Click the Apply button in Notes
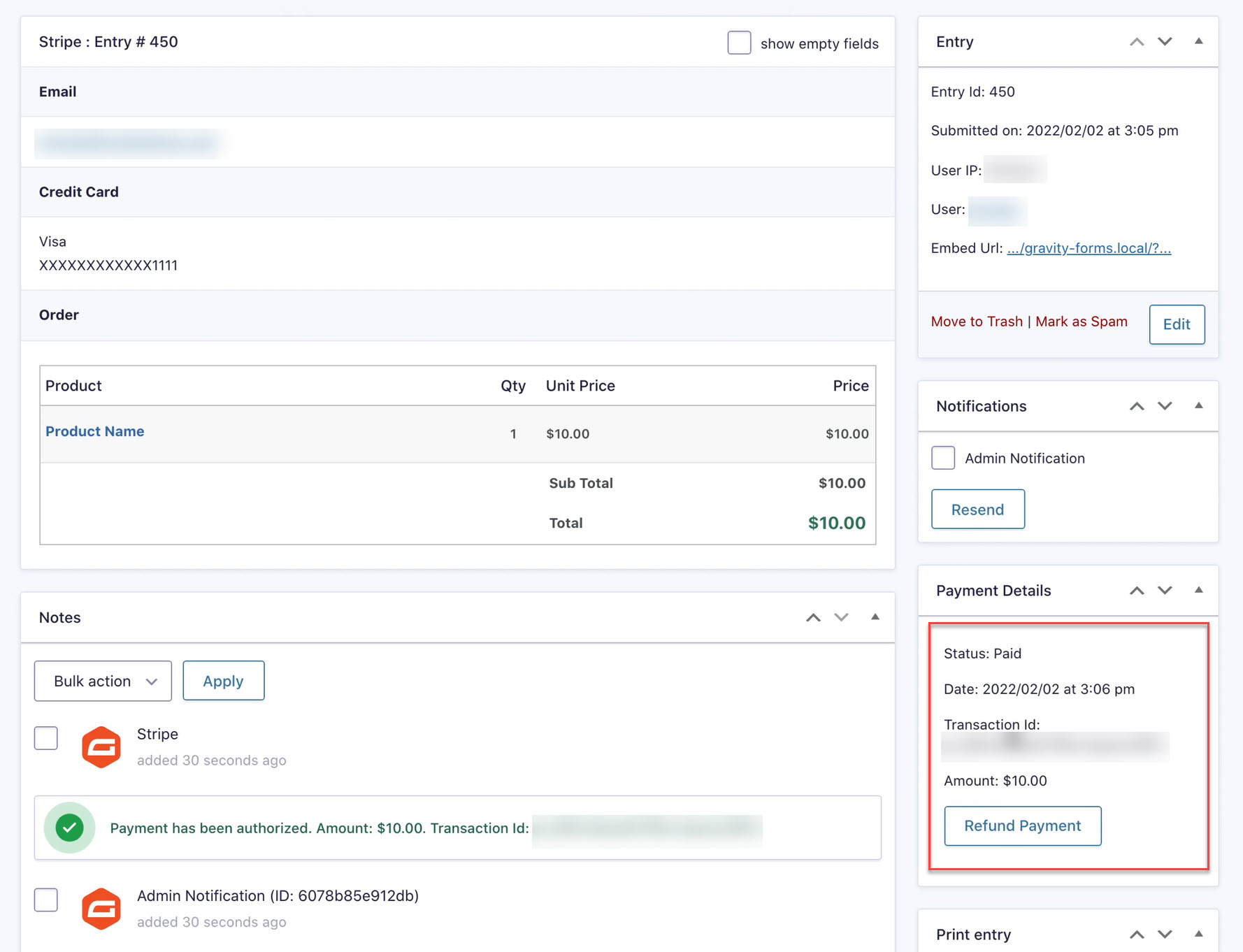 (224, 681)
